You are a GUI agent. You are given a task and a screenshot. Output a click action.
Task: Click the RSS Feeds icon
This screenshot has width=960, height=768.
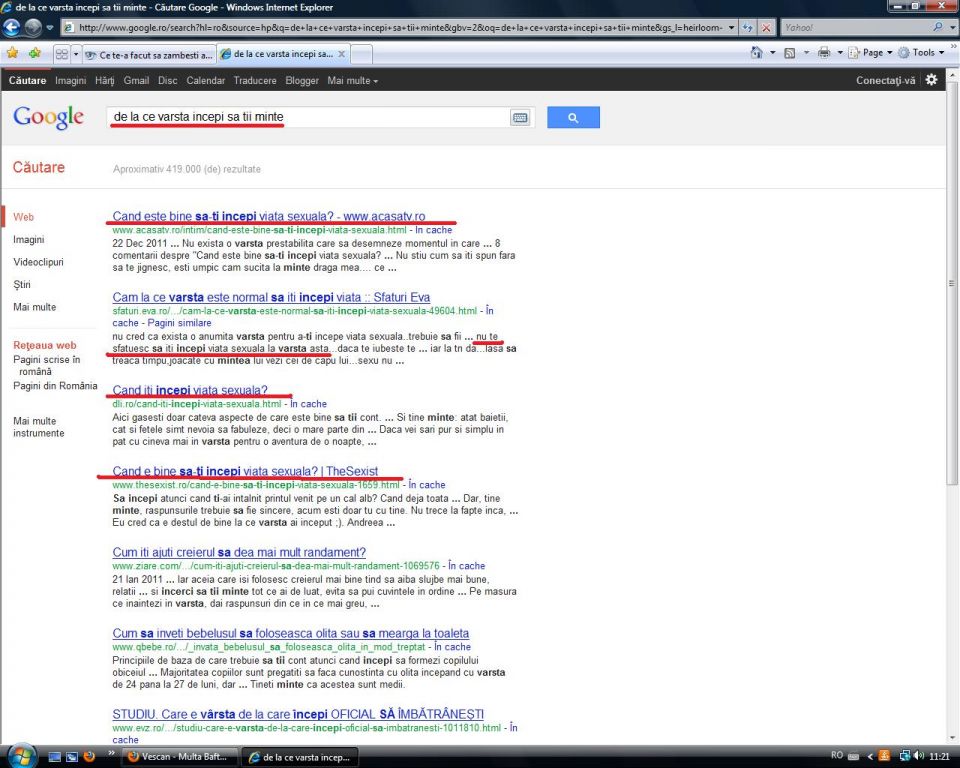click(x=790, y=53)
